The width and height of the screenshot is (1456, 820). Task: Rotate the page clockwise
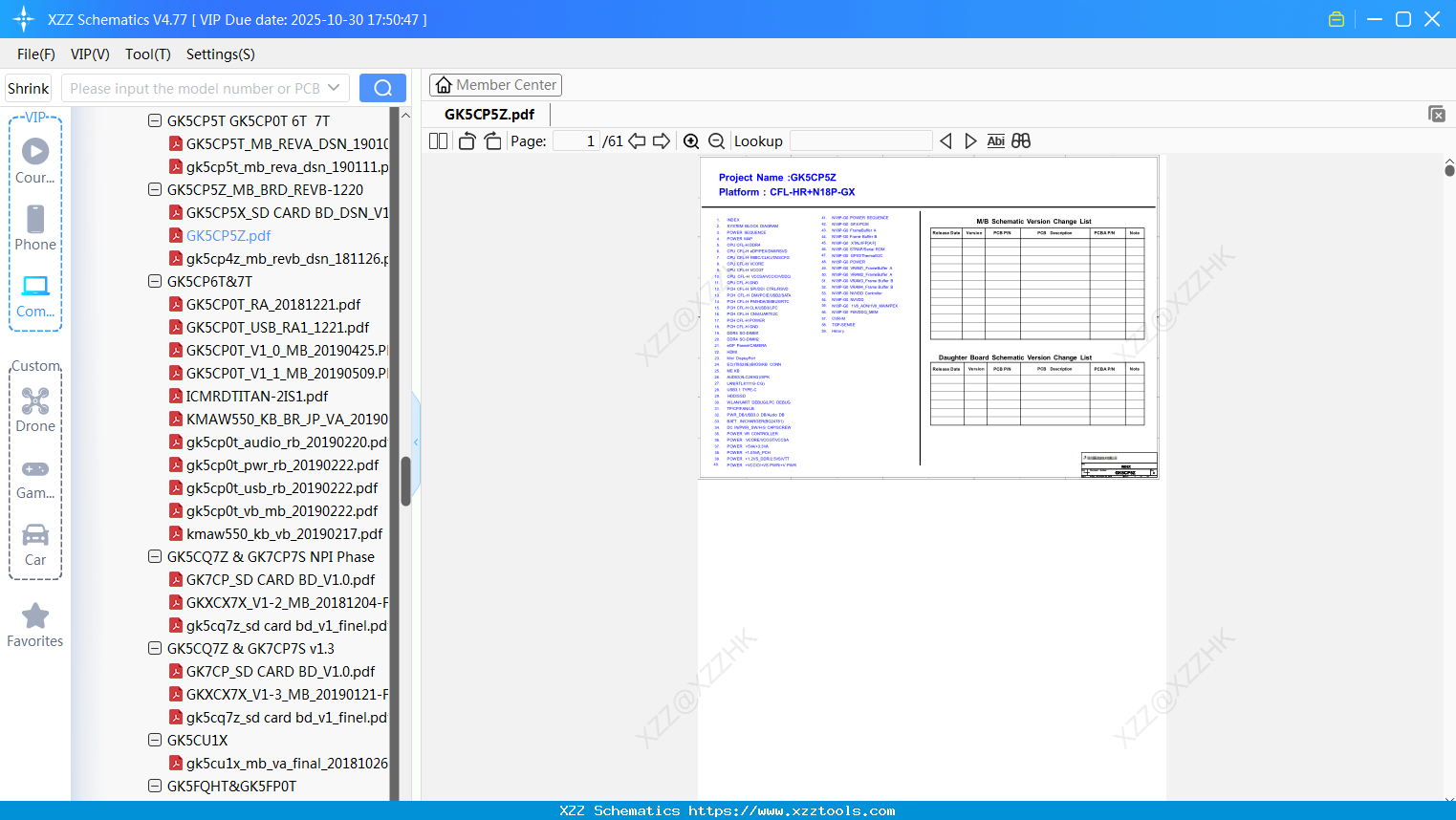pos(492,141)
